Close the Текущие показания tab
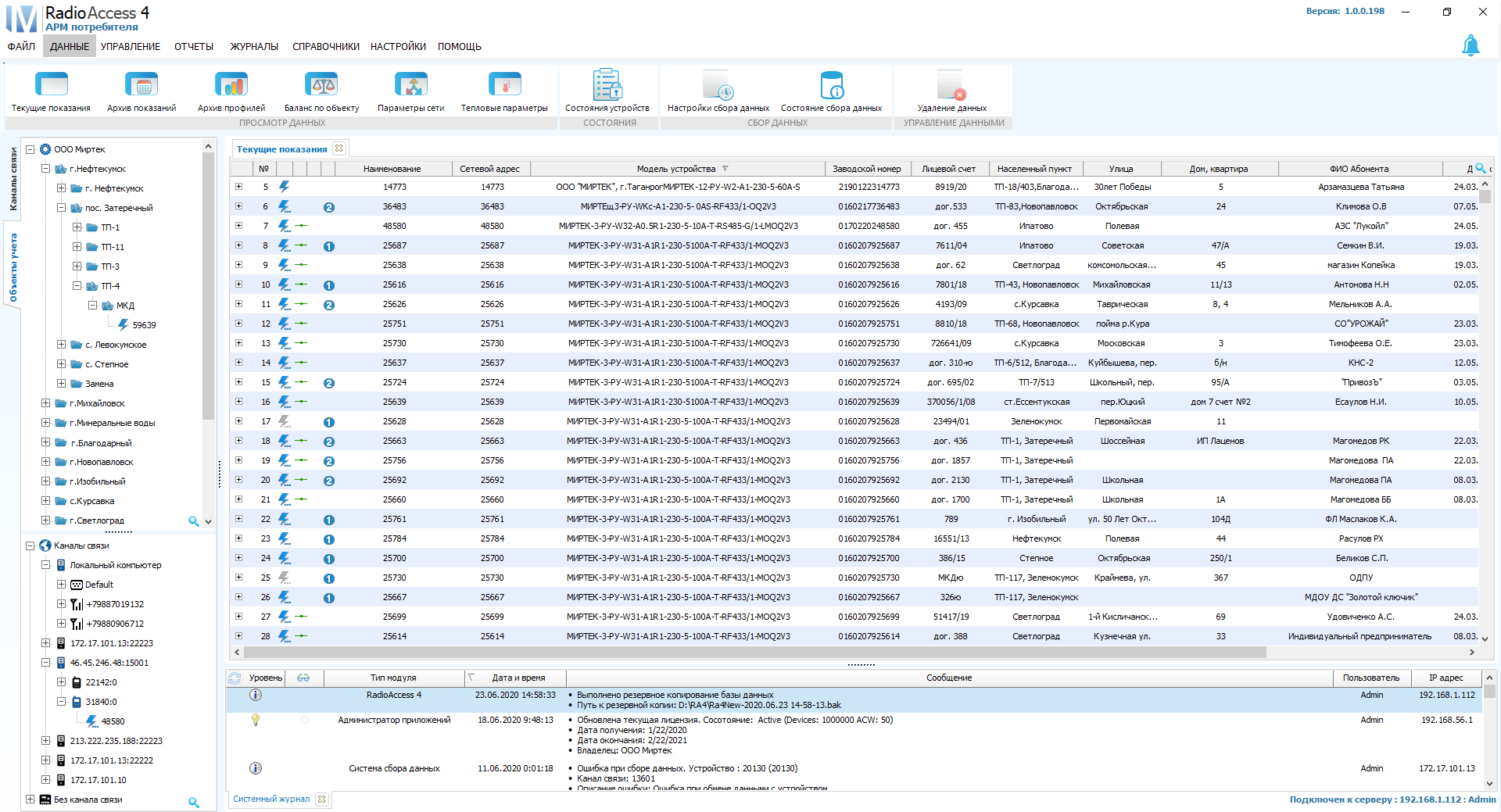 click(339, 148)
